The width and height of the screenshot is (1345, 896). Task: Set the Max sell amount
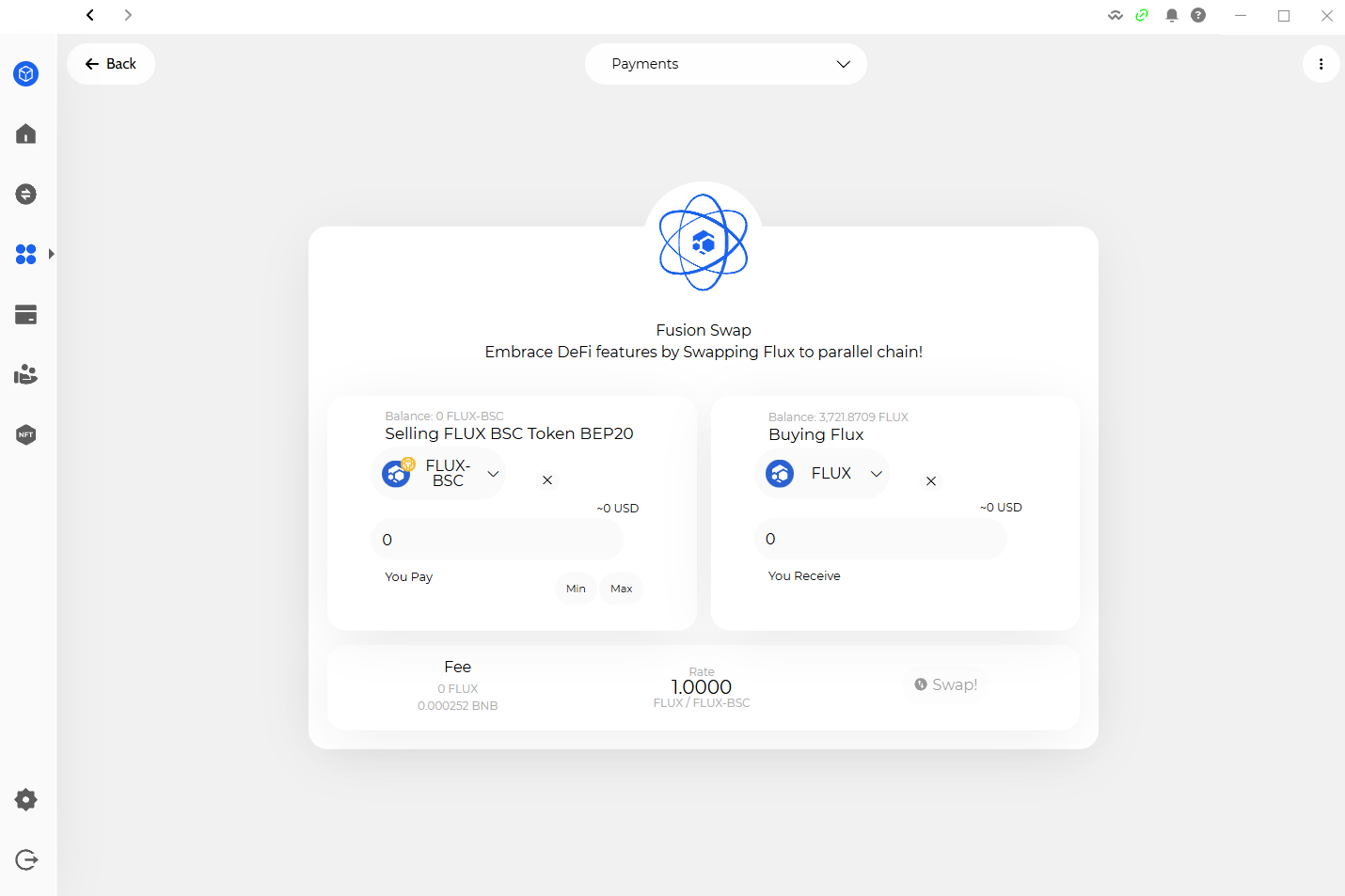(x=621, y=589)
